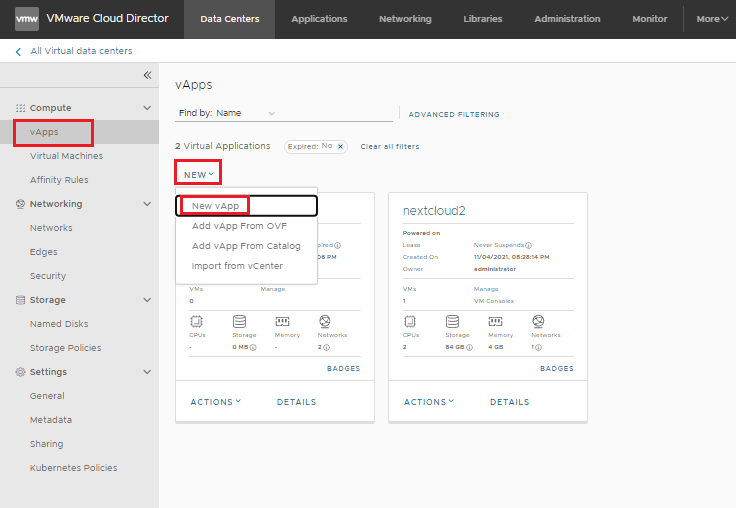Collapse the Storage section chevron

tap(147, 300)
